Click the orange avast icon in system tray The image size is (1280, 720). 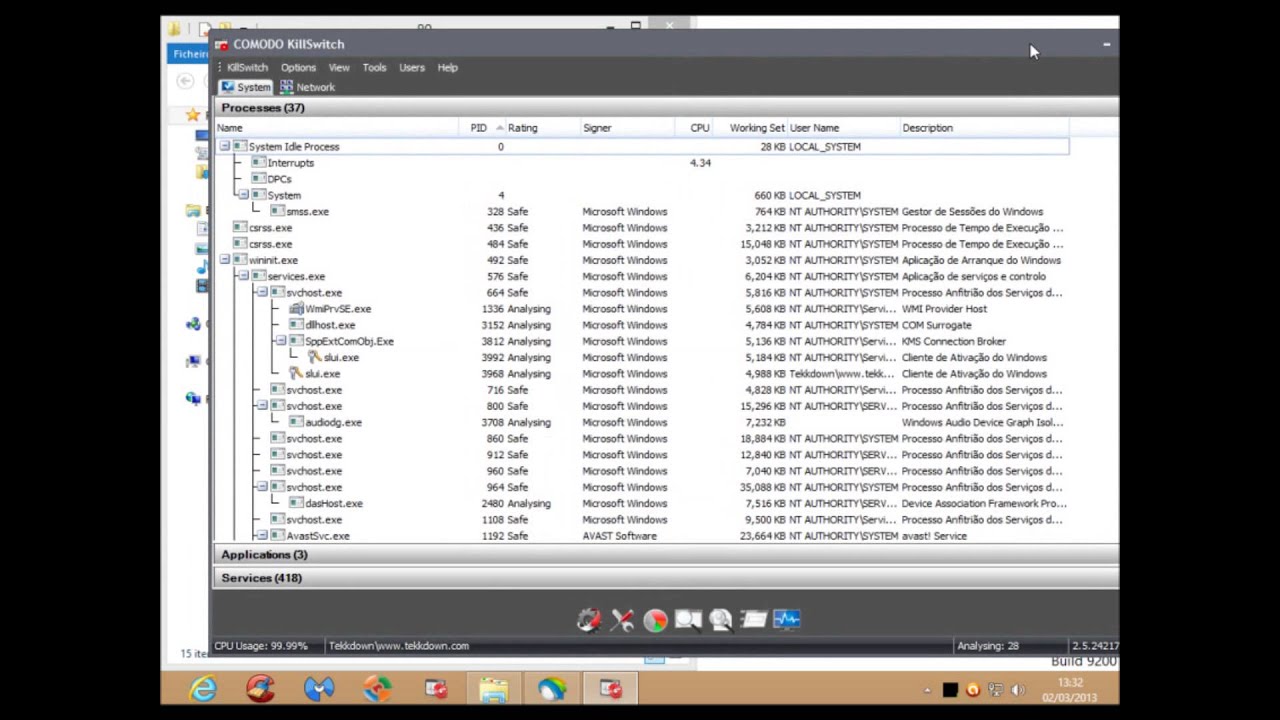pyautogui.click(x=973, y=690)
